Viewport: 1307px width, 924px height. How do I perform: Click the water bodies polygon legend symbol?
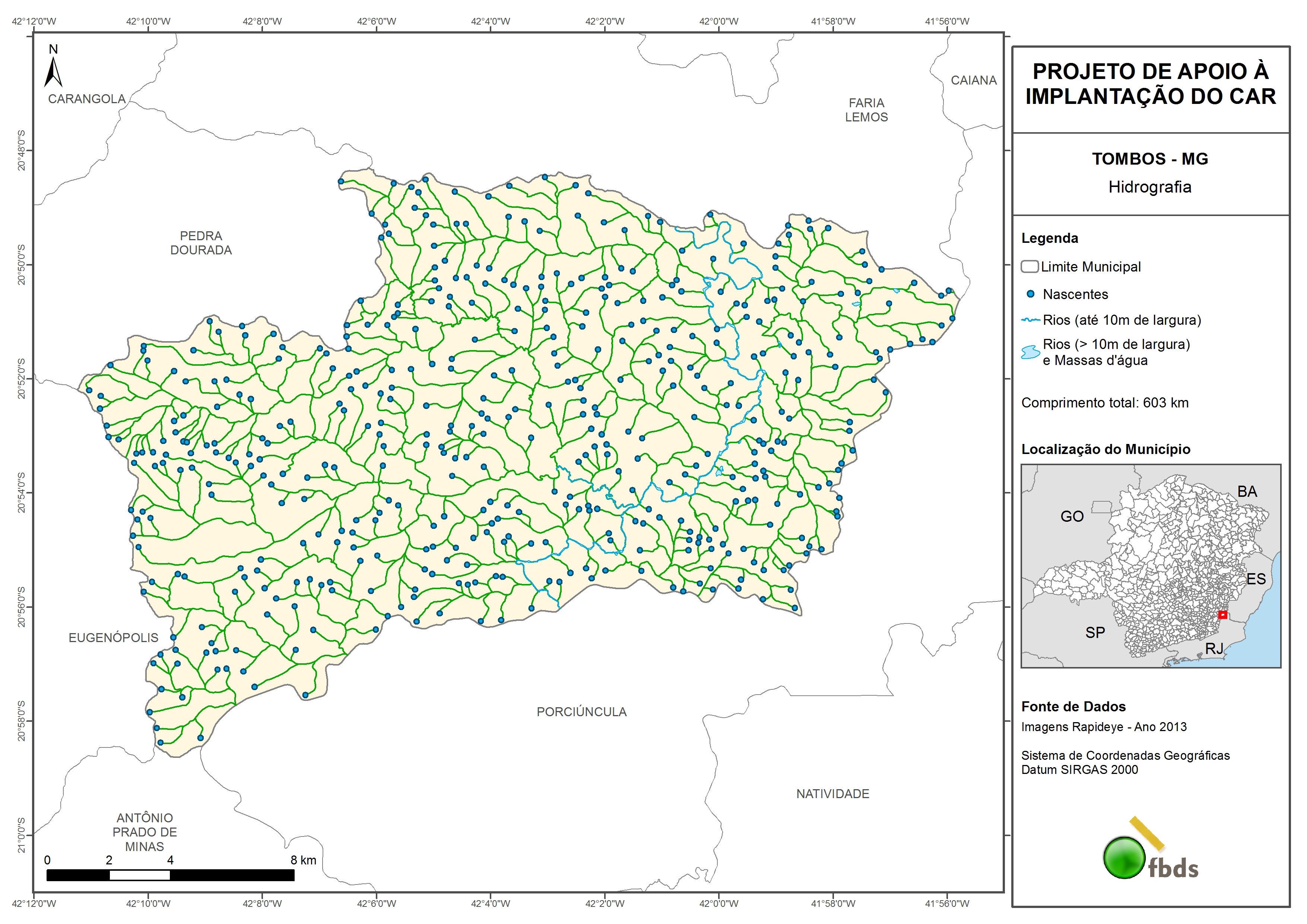click(x=1030, y=352)
